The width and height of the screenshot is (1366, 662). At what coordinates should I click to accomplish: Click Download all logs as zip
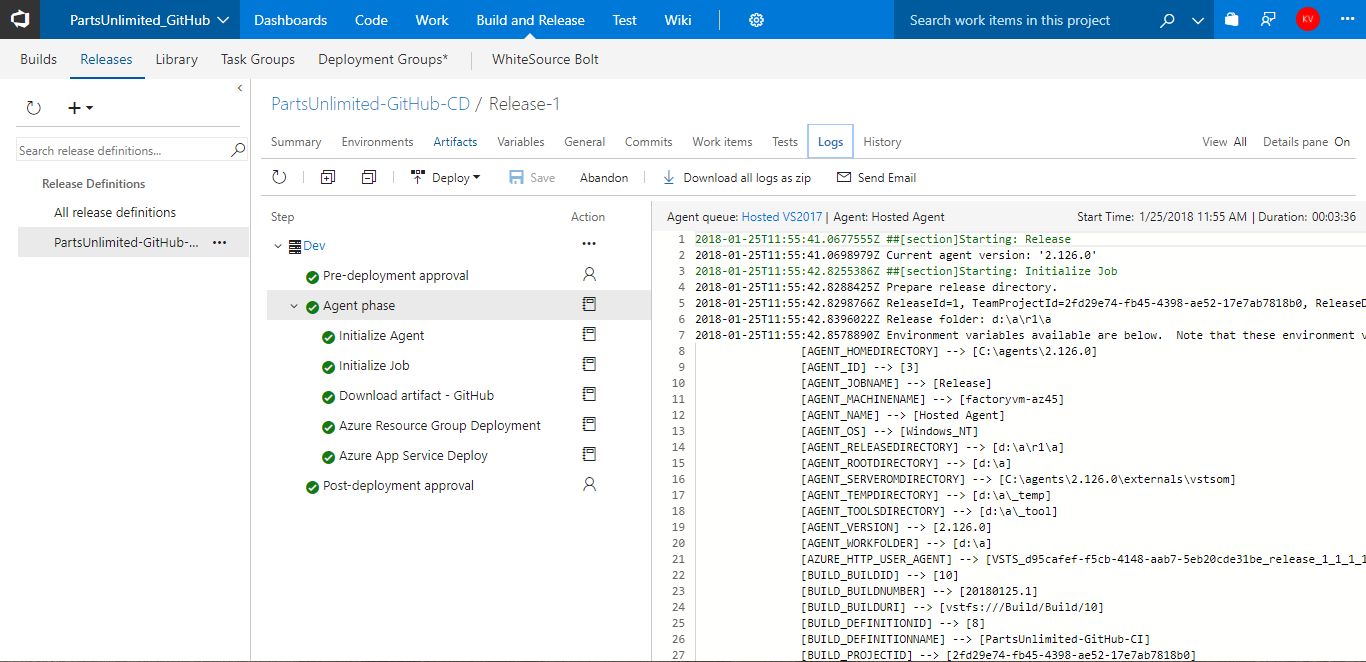737,177
